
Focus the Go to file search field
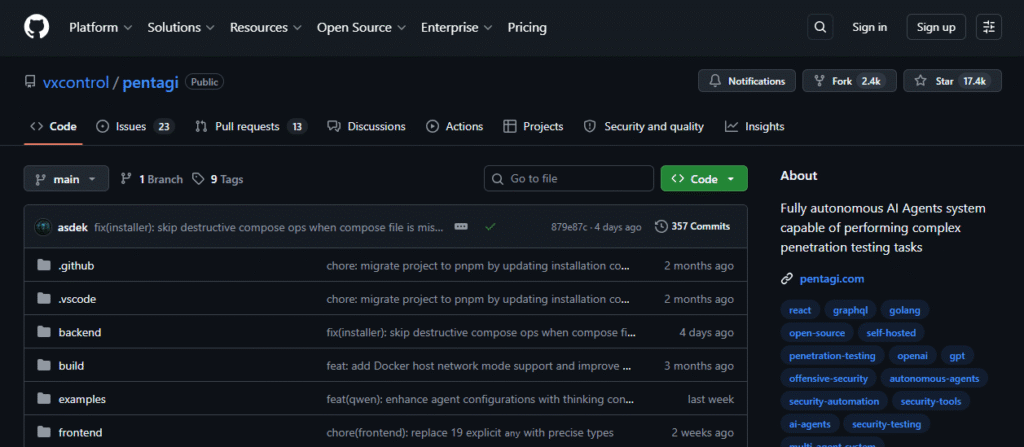tap(569, 178)
